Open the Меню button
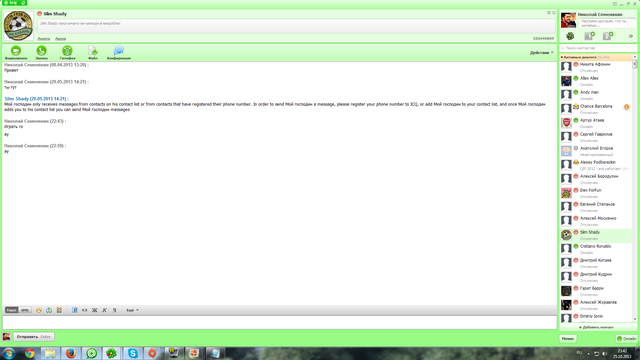This screenshot has width=640, height=360. click(568, 338)
